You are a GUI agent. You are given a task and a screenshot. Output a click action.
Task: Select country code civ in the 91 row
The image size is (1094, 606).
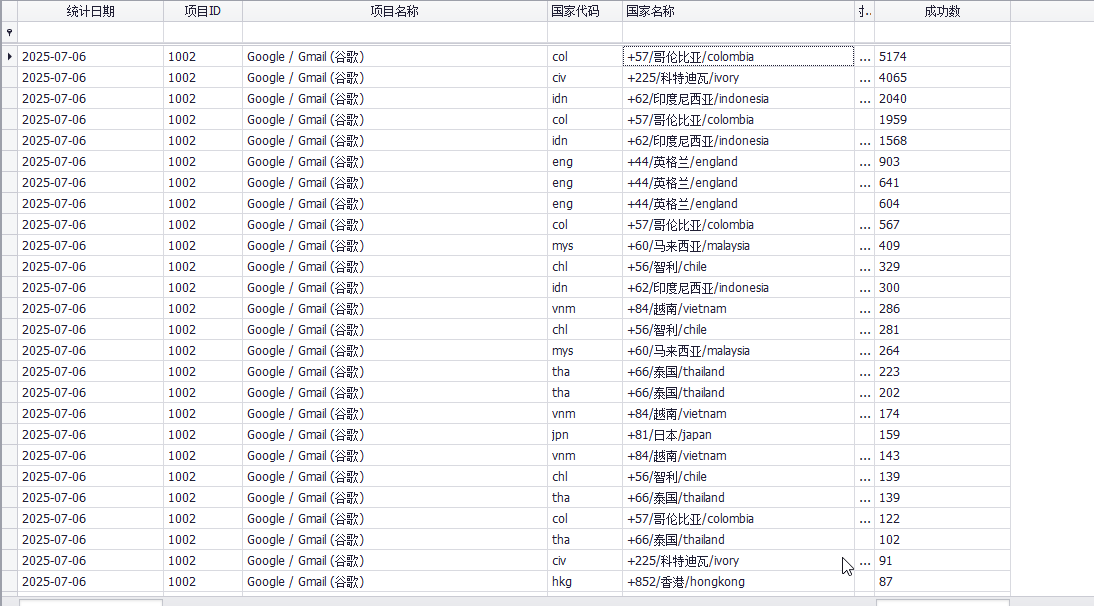(x=585, y=561)
